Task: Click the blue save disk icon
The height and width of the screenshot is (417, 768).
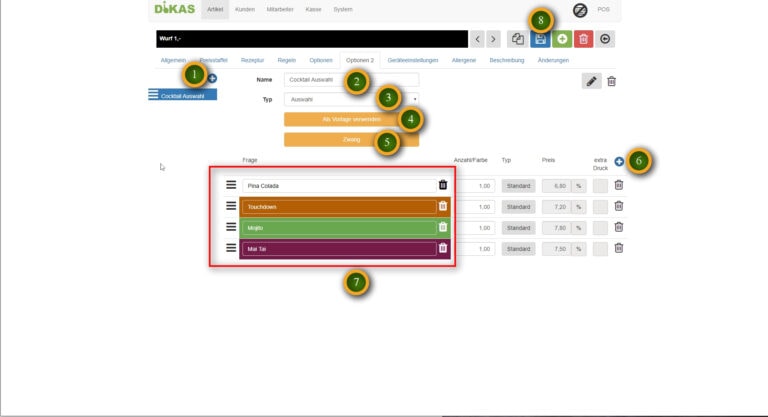Action: 540,39
